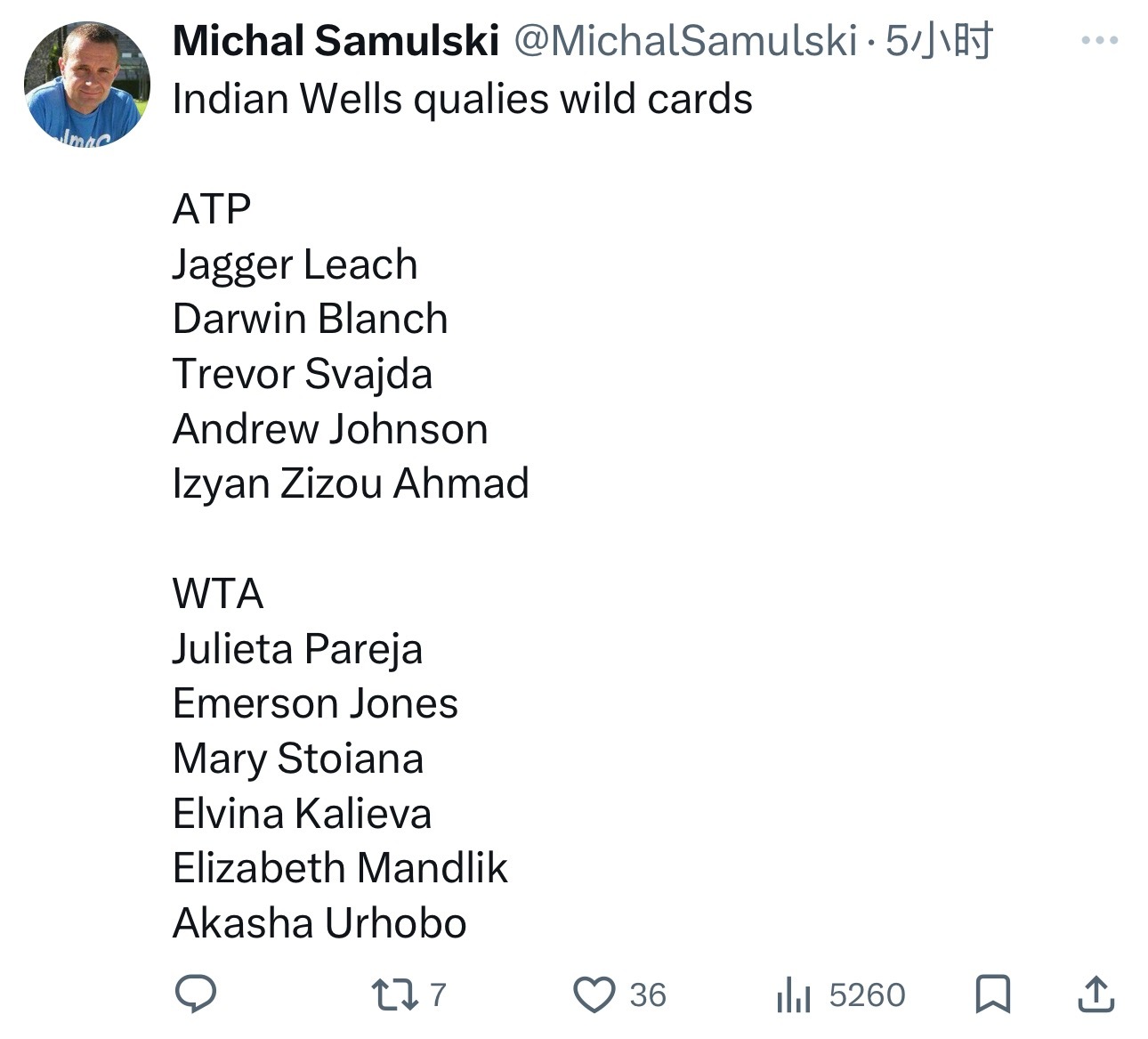
Task: Click the share upload arrow icon
Action: point(1095,994)
